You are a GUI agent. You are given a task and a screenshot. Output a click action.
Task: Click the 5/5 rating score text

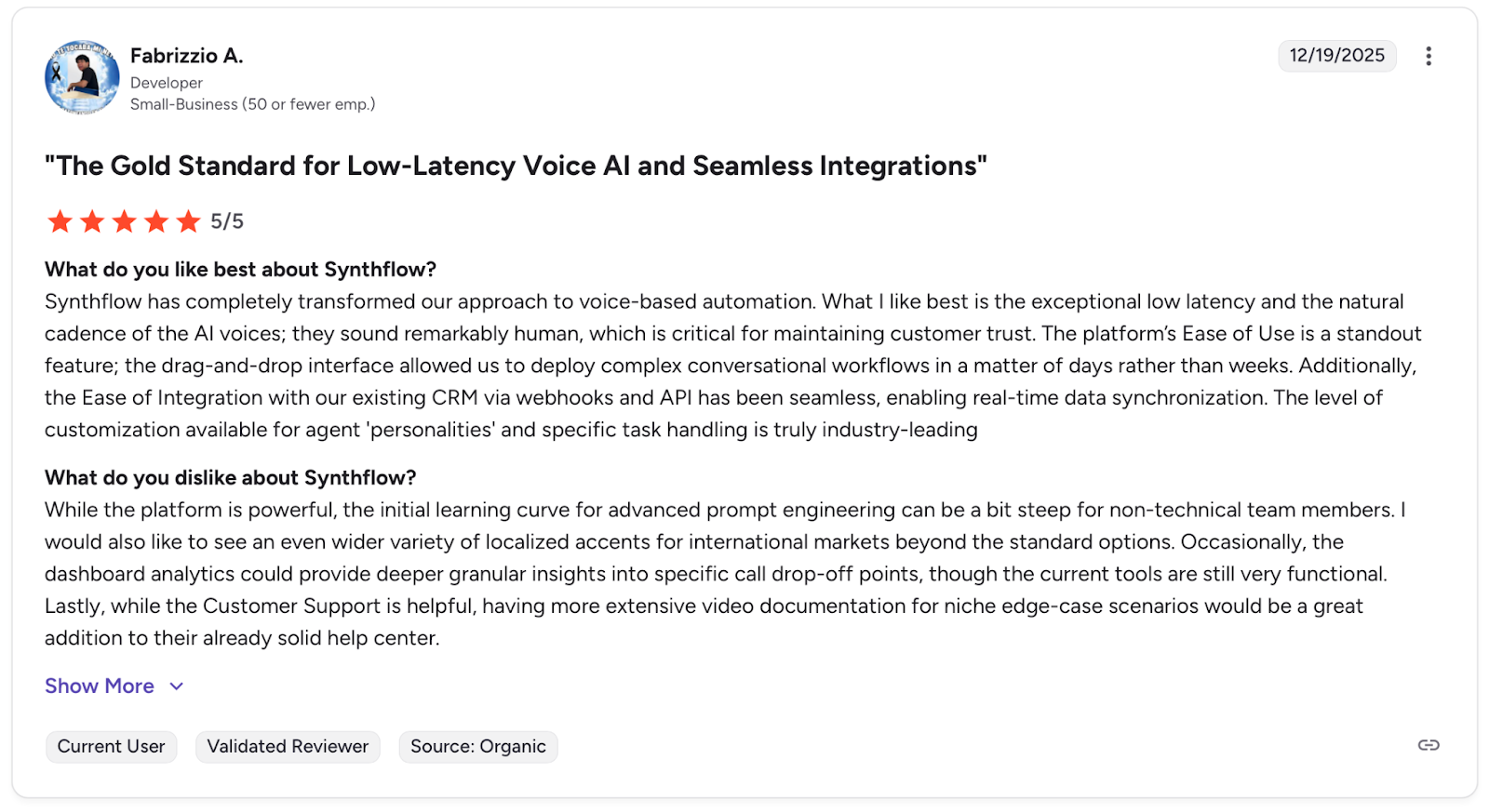227,221
